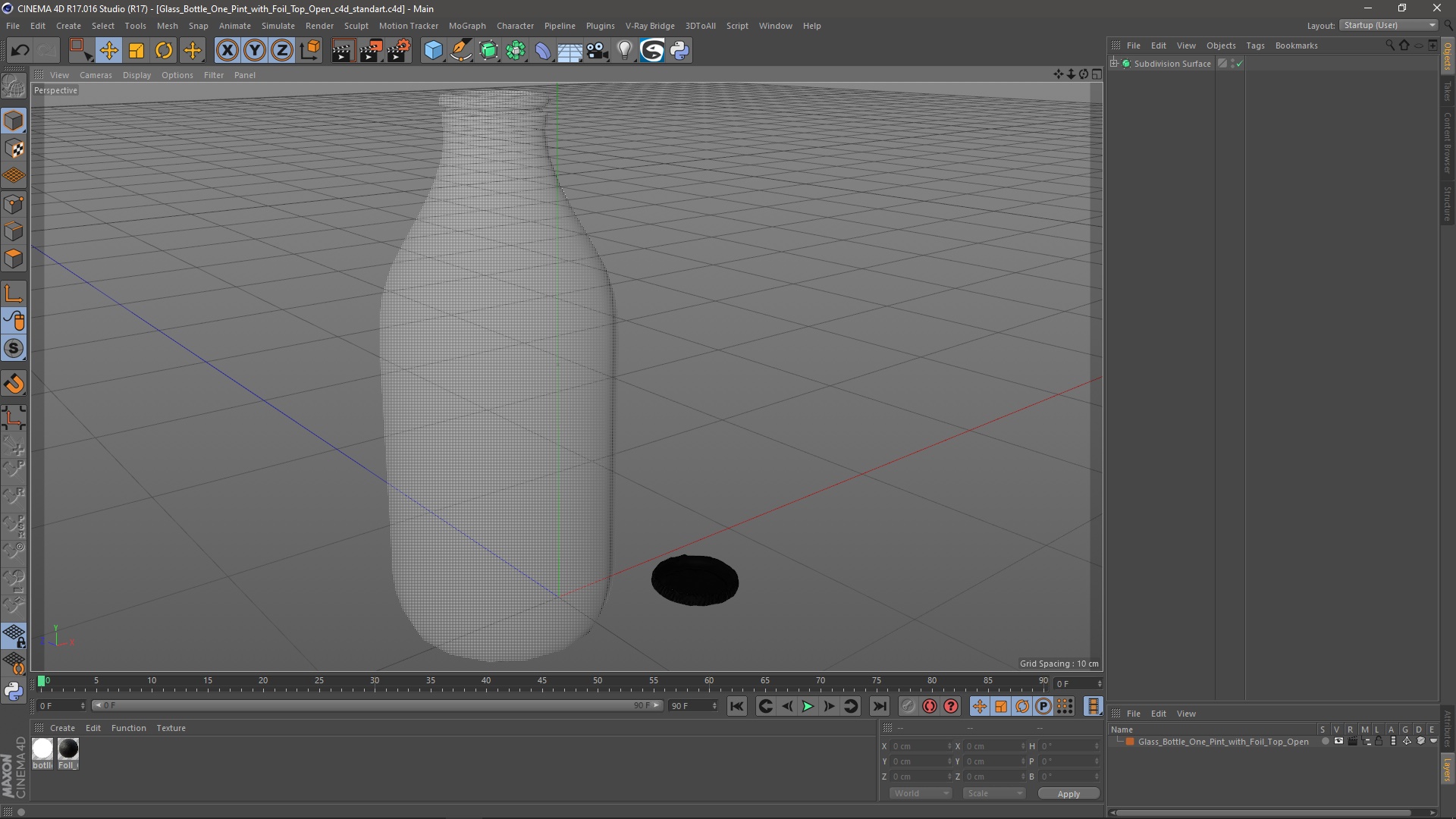
Task: Click the Apply coordinates button
Action: 1068,794
